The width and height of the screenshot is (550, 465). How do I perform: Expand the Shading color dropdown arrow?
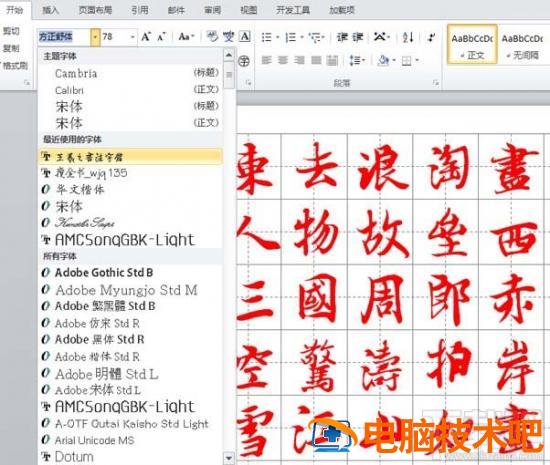point(394,61)
